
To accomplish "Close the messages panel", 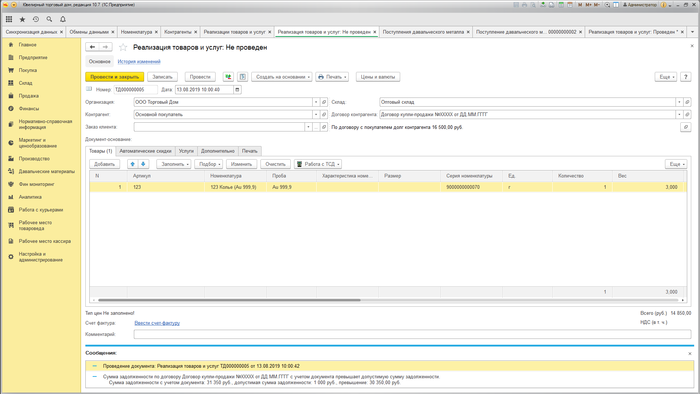I will click(x=690, y=353).
